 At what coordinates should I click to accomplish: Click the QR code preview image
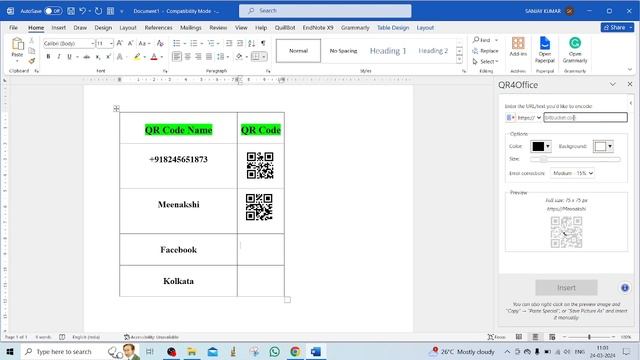(x=566, y=232)
